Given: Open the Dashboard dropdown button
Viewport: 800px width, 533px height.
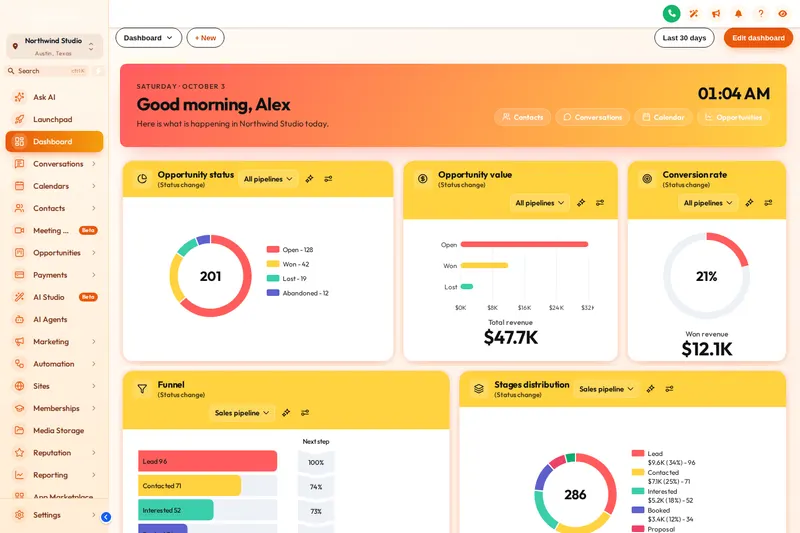Looking at the screenshot, I should coord(148,38).
